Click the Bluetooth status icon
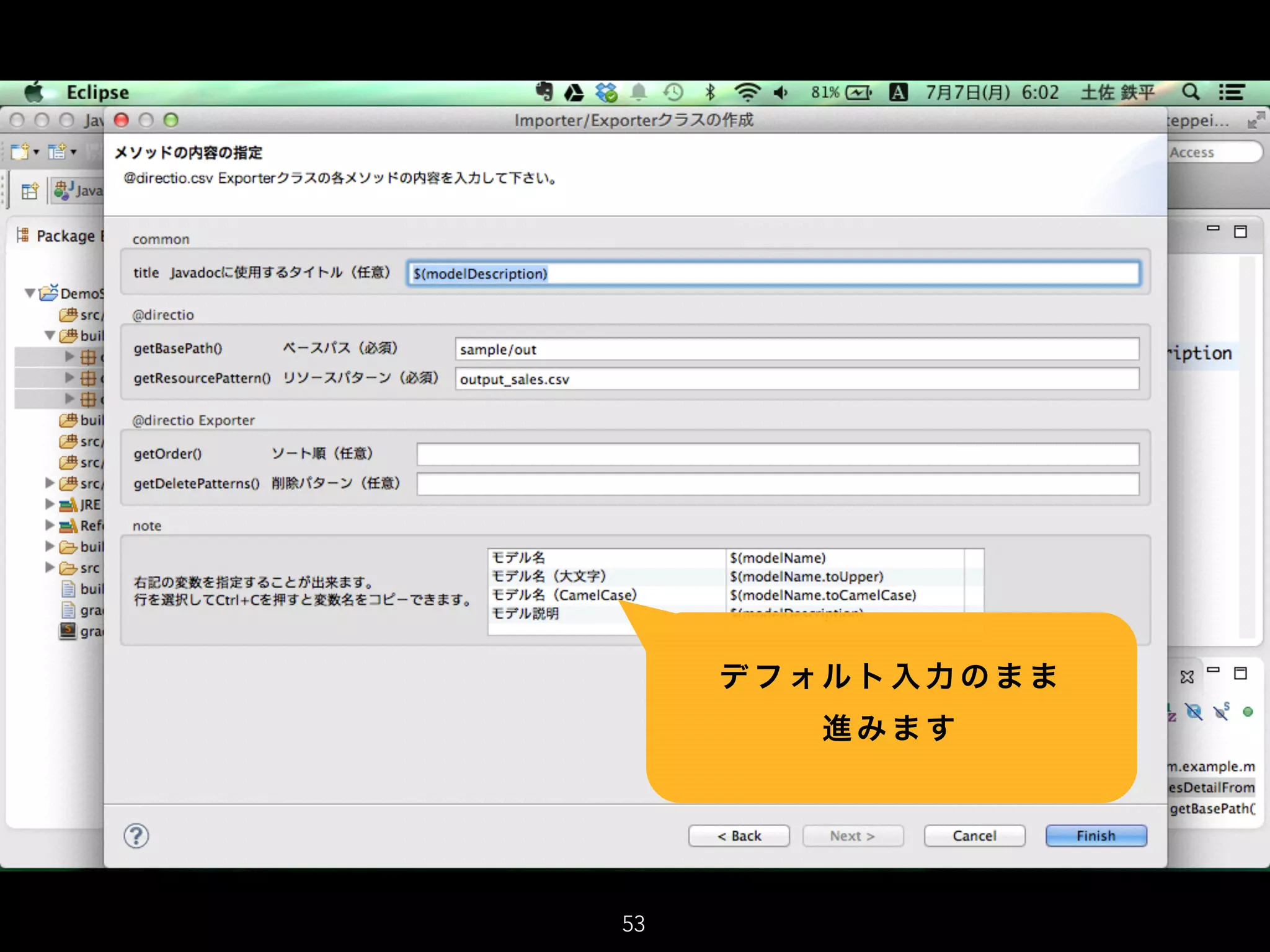The width and height of the screenshot is (1270, 952). (x=711, y=92)
